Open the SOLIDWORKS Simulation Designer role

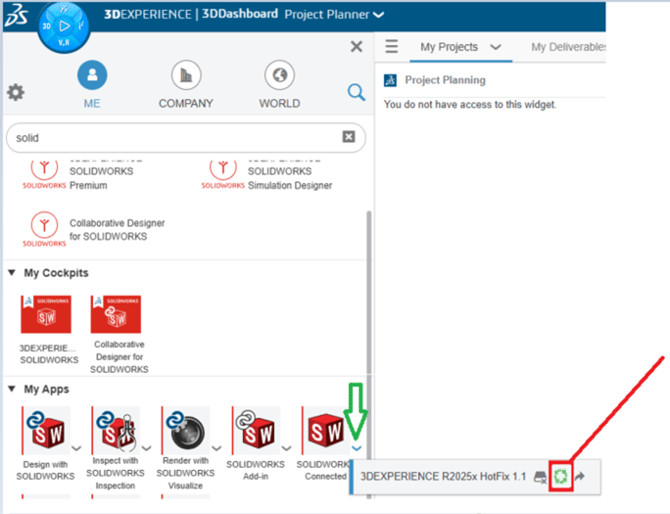click(267, 175)
